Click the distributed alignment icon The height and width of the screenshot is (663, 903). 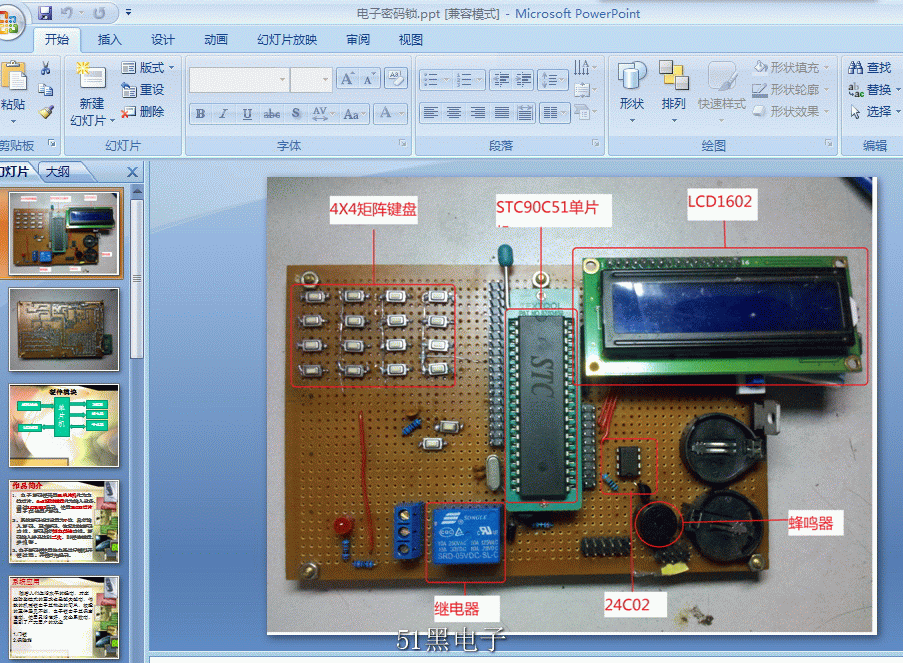coord(525,113)
